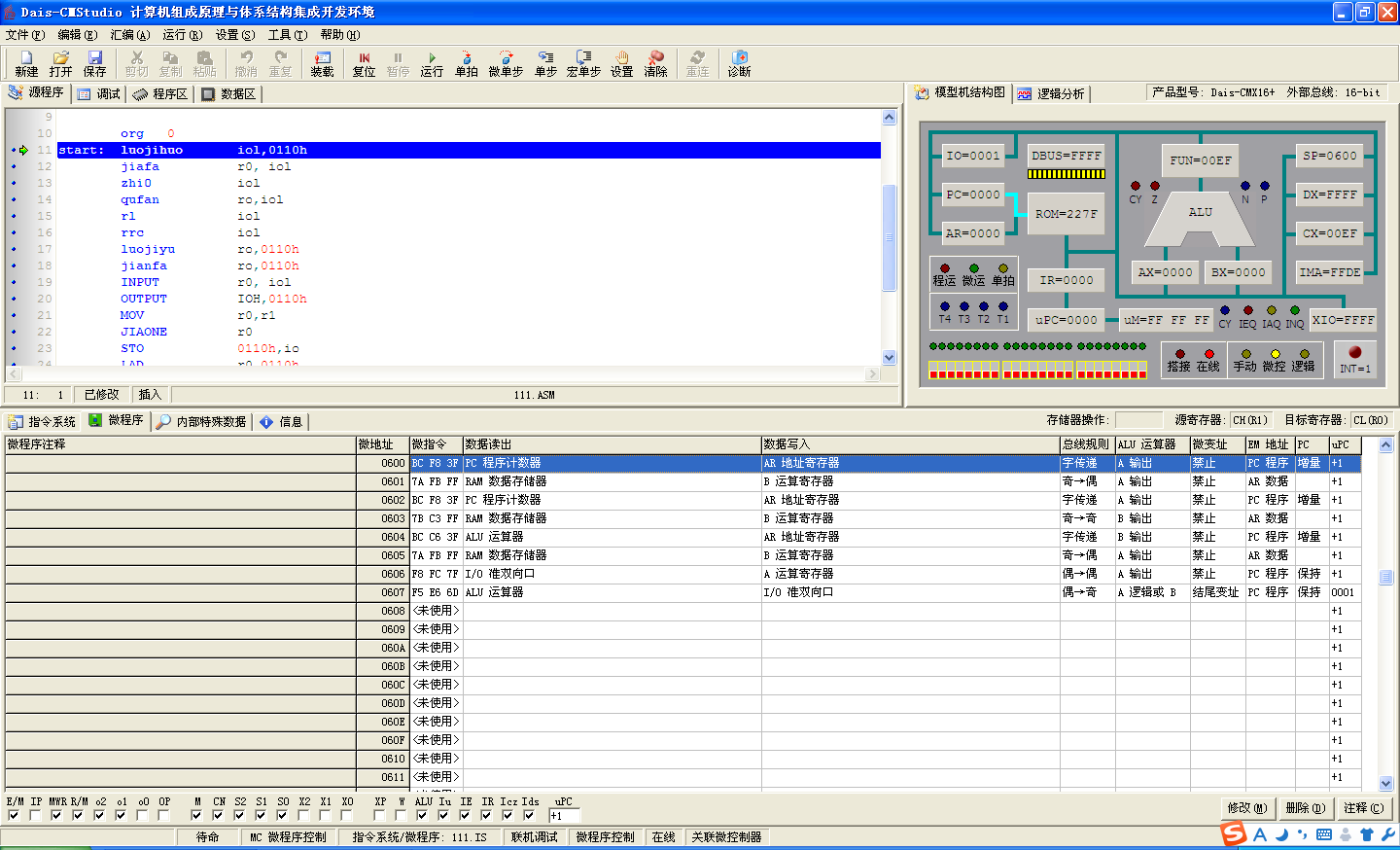Toggle the CN checkbox

[218, 815]
